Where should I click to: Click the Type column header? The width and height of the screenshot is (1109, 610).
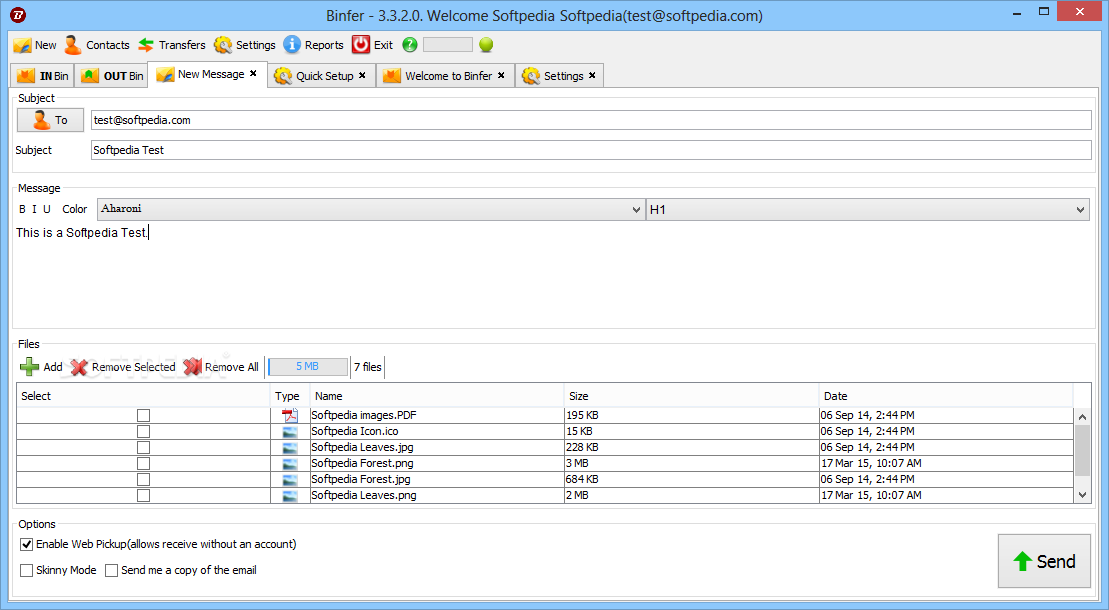click(x=289, y=396)
